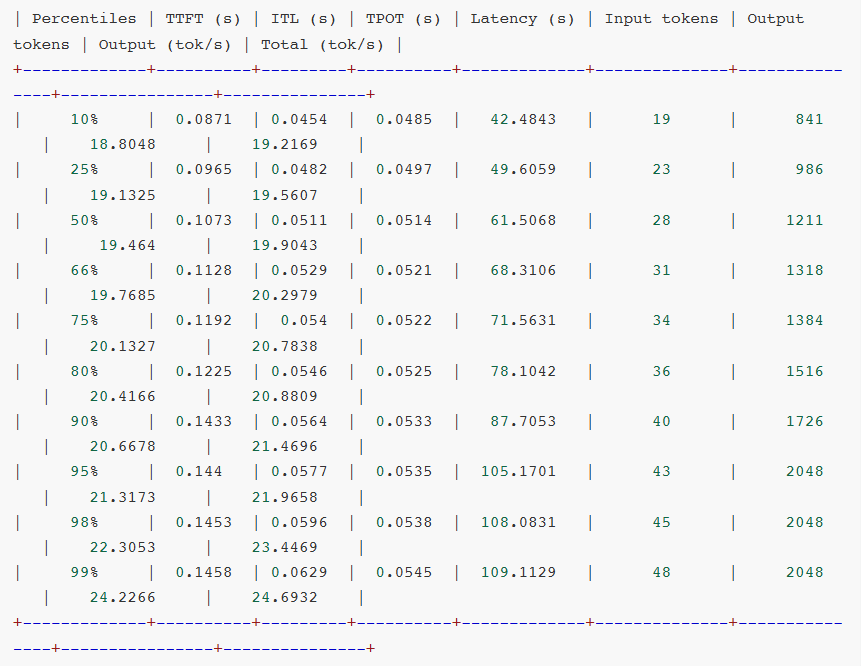Click the Input tokens column header
Screen dimensions: 861x666
click(661, 18)
